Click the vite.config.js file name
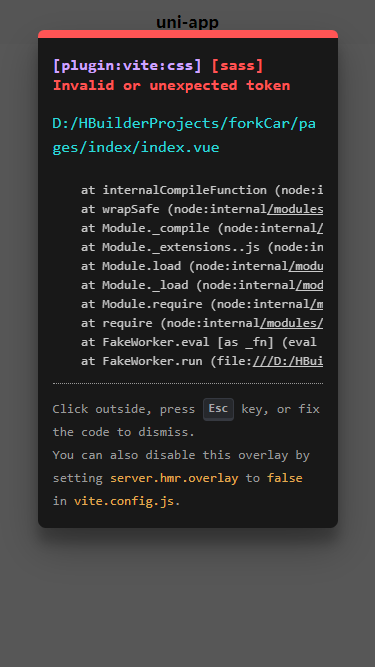The width and height of the screenshot is (375, 667). tap(124, 501)
